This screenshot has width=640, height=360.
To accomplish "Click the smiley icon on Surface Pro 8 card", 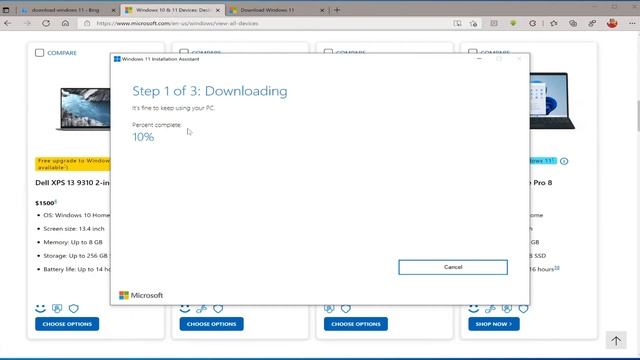I will pos(473,309).
